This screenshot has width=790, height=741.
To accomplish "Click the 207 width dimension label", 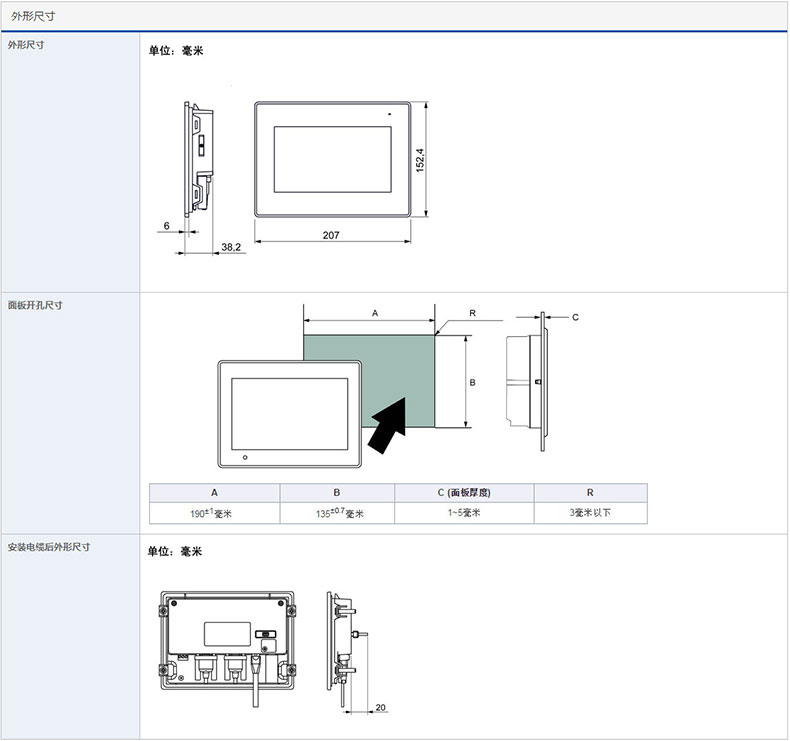I will pyautogui.click(x=332, y=235).
